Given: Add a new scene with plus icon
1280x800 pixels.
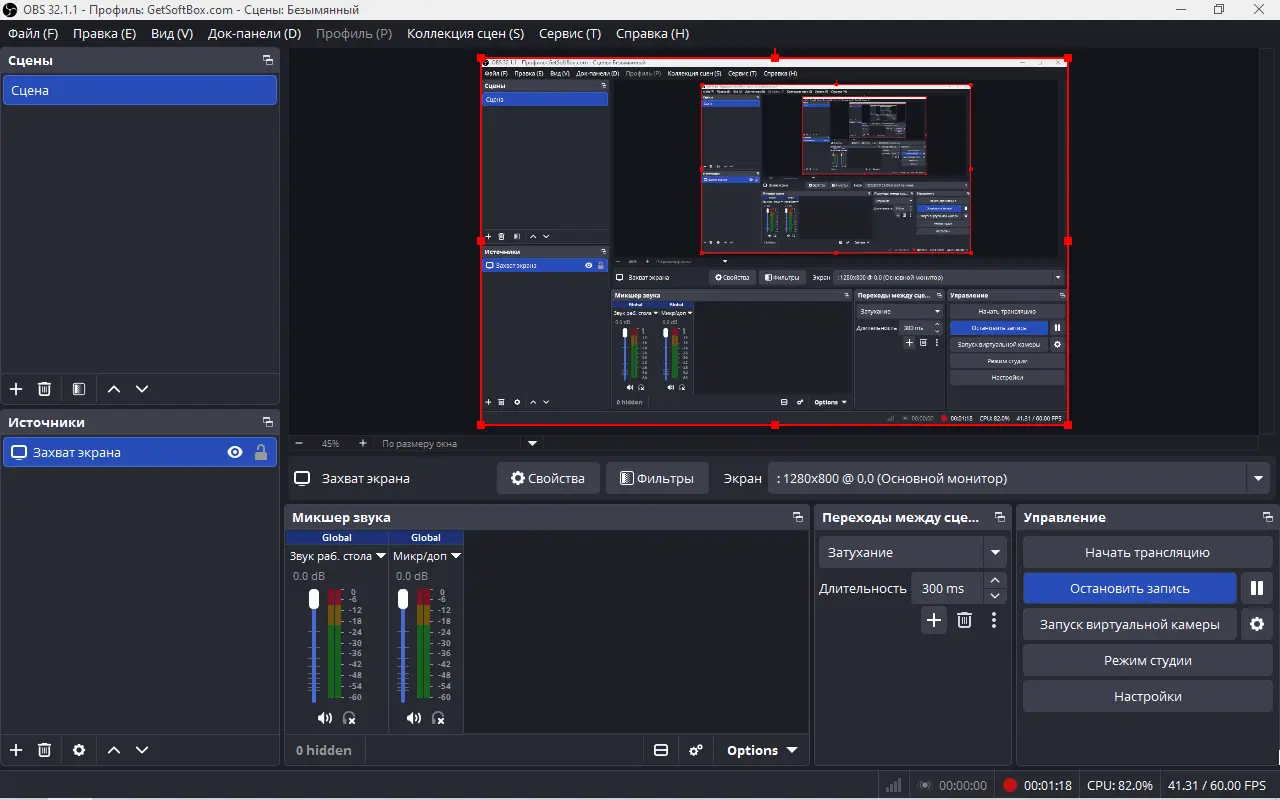Looking at the screenshot, I should click(x=16, y=389).
